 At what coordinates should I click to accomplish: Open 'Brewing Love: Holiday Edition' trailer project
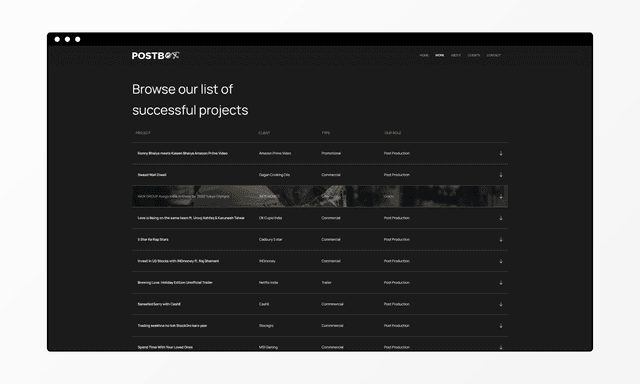[175, 282]
